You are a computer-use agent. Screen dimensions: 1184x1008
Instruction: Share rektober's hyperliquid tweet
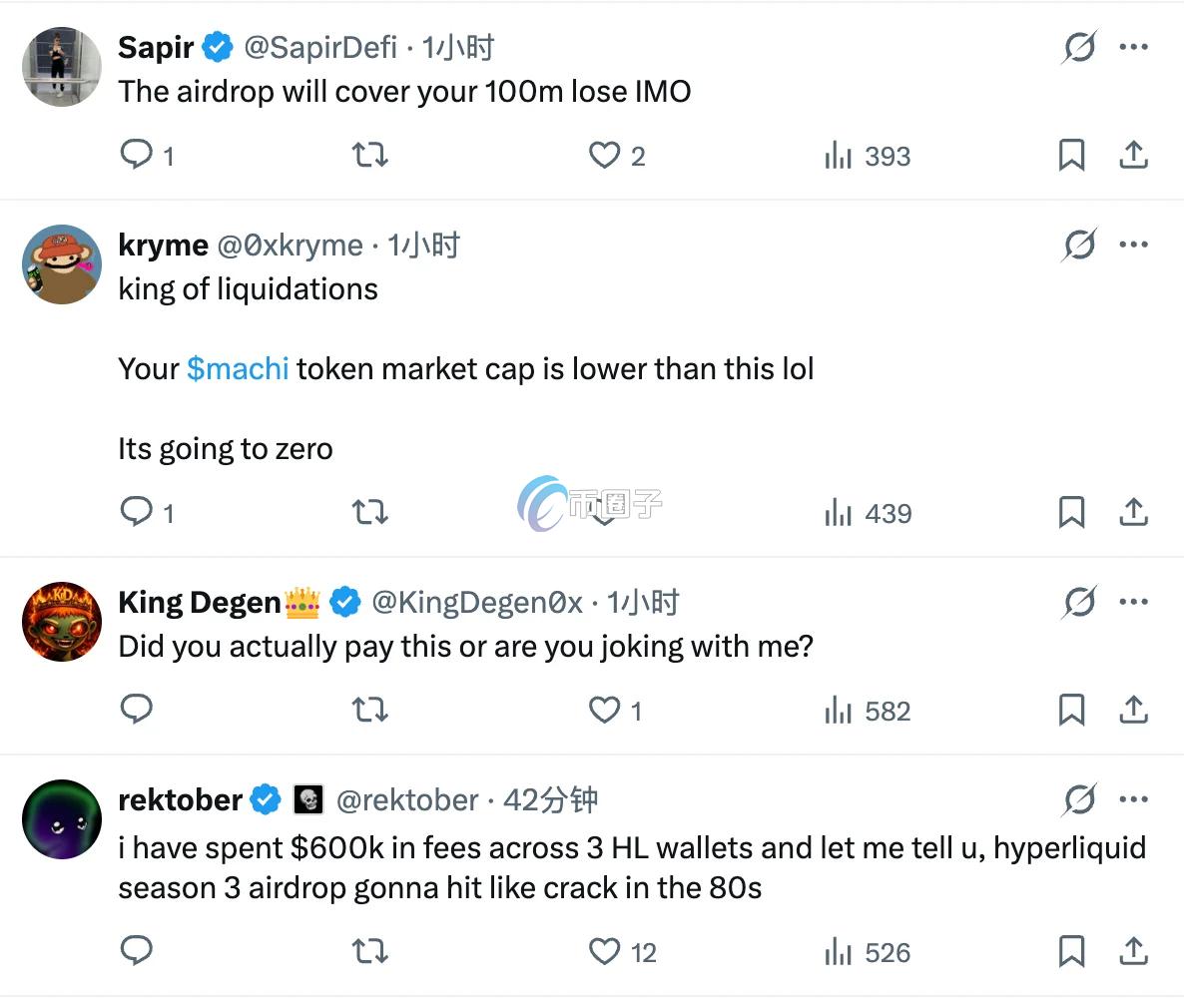click(x=1132, y=951)
